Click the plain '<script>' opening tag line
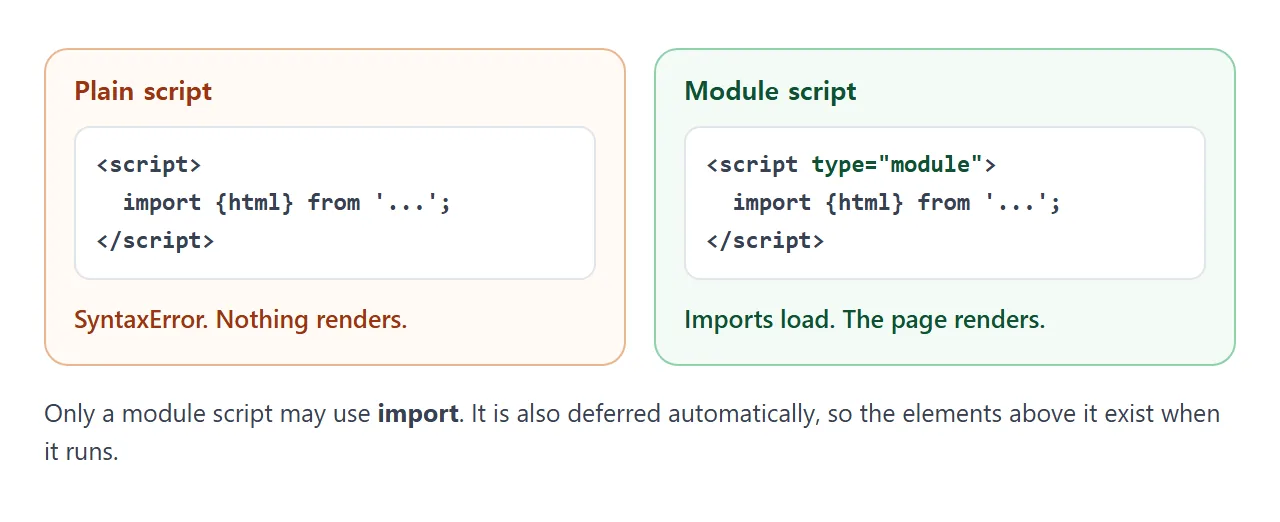The height and width of the screenshot is (522, 1280). point(149,164)
